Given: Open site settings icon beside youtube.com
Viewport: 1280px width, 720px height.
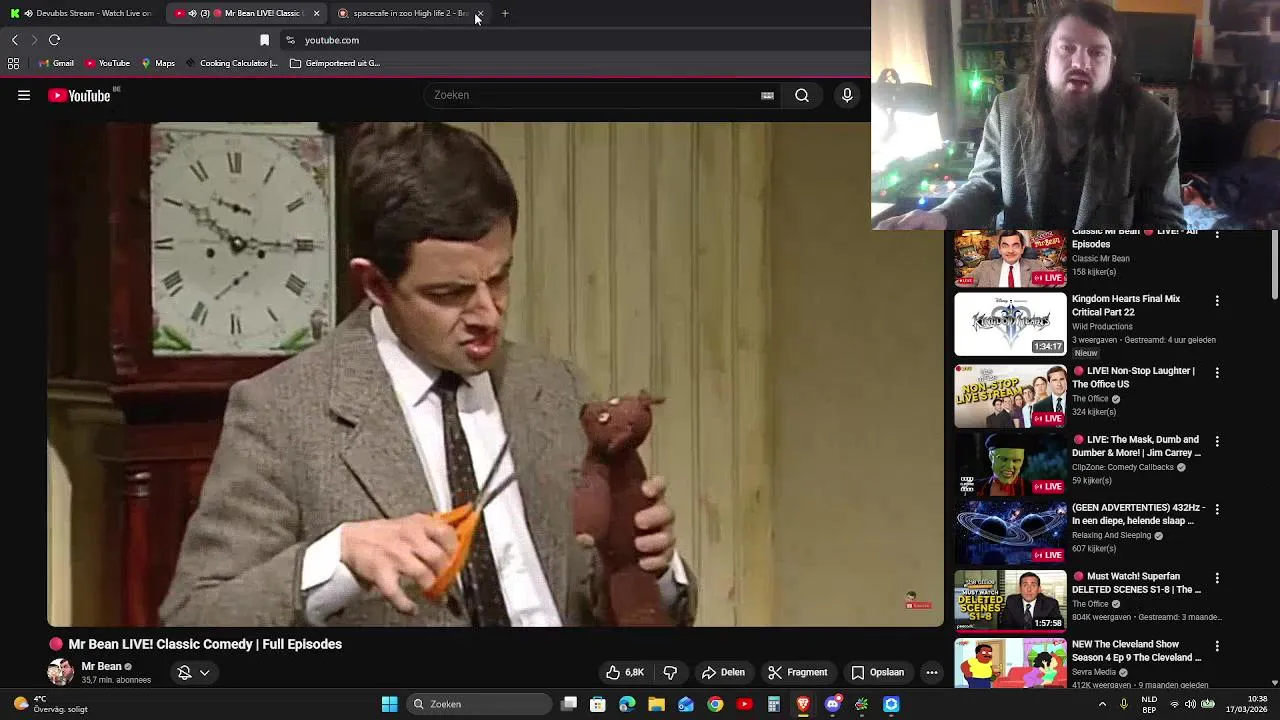Looking at the screenshot, I should (290, 40).
